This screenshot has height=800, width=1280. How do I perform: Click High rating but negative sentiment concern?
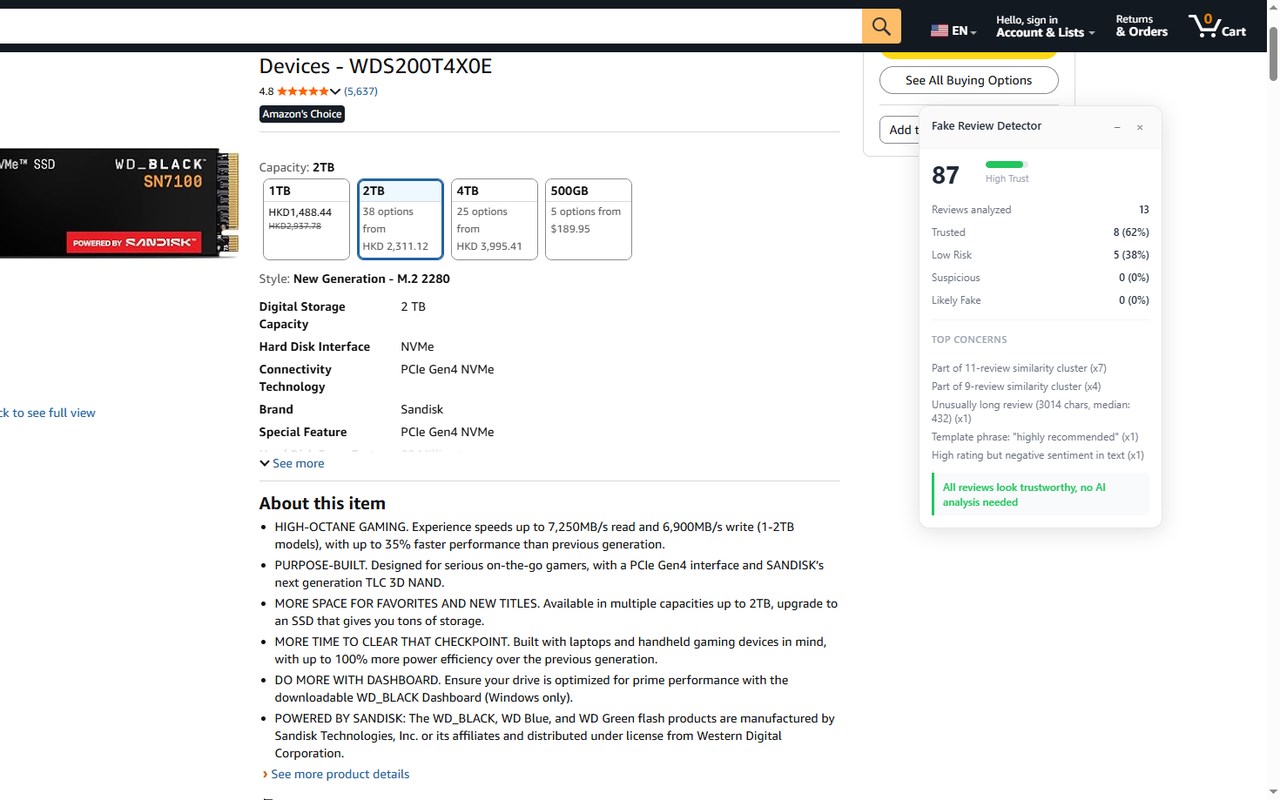click(1038, 455)
